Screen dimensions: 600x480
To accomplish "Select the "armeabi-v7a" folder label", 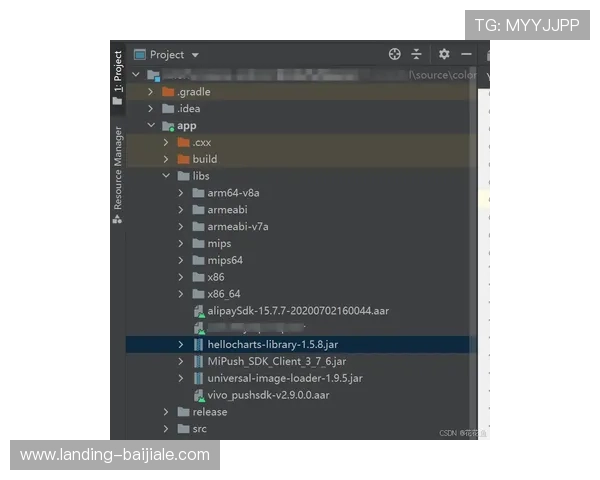I will click(238, 227).
